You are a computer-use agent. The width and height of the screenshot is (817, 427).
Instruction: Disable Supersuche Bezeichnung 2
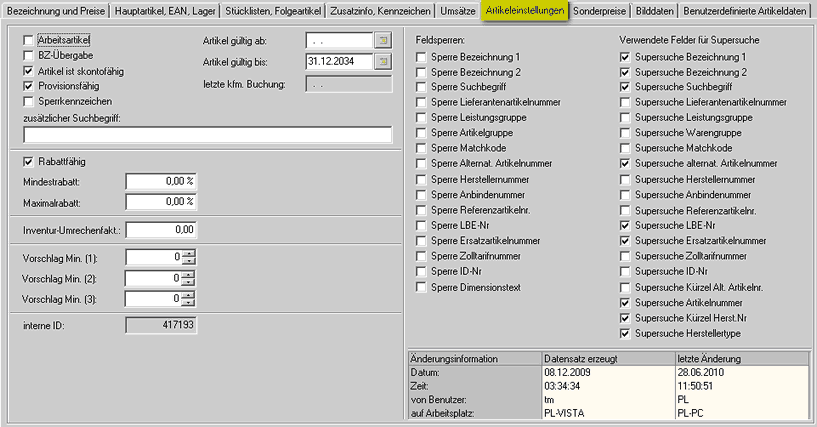point(625,72)
